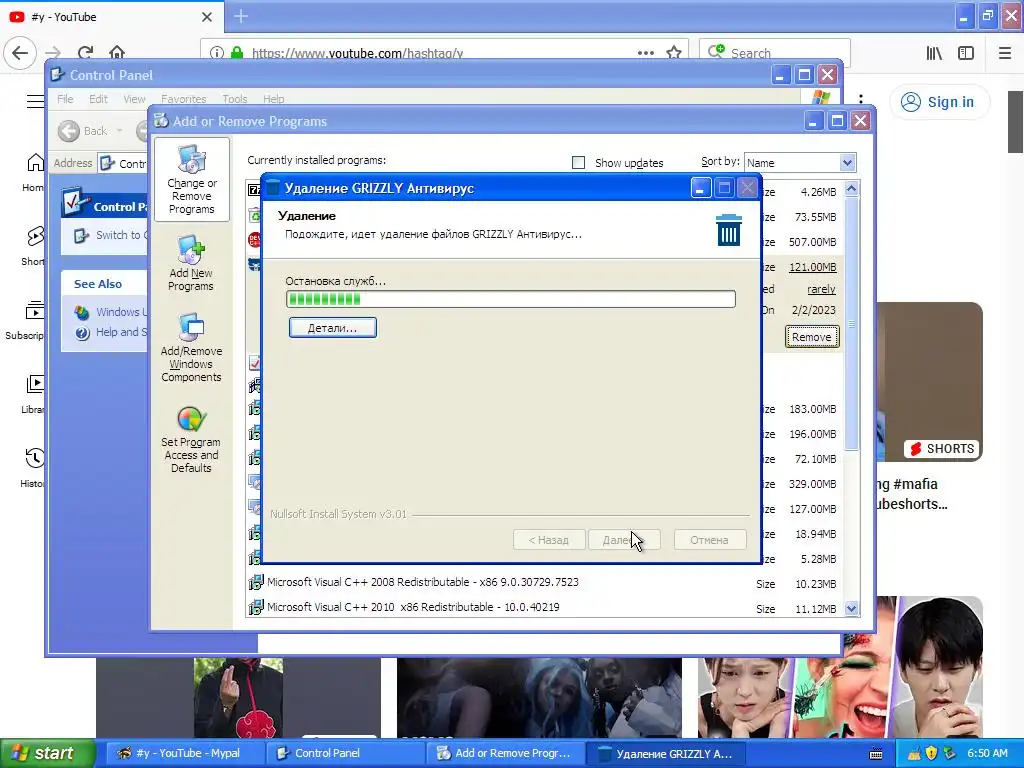The width and height of the screenshot is (1024, 768).
Task: Open YouTube settings three-dot menu
Action: (861, 99)
